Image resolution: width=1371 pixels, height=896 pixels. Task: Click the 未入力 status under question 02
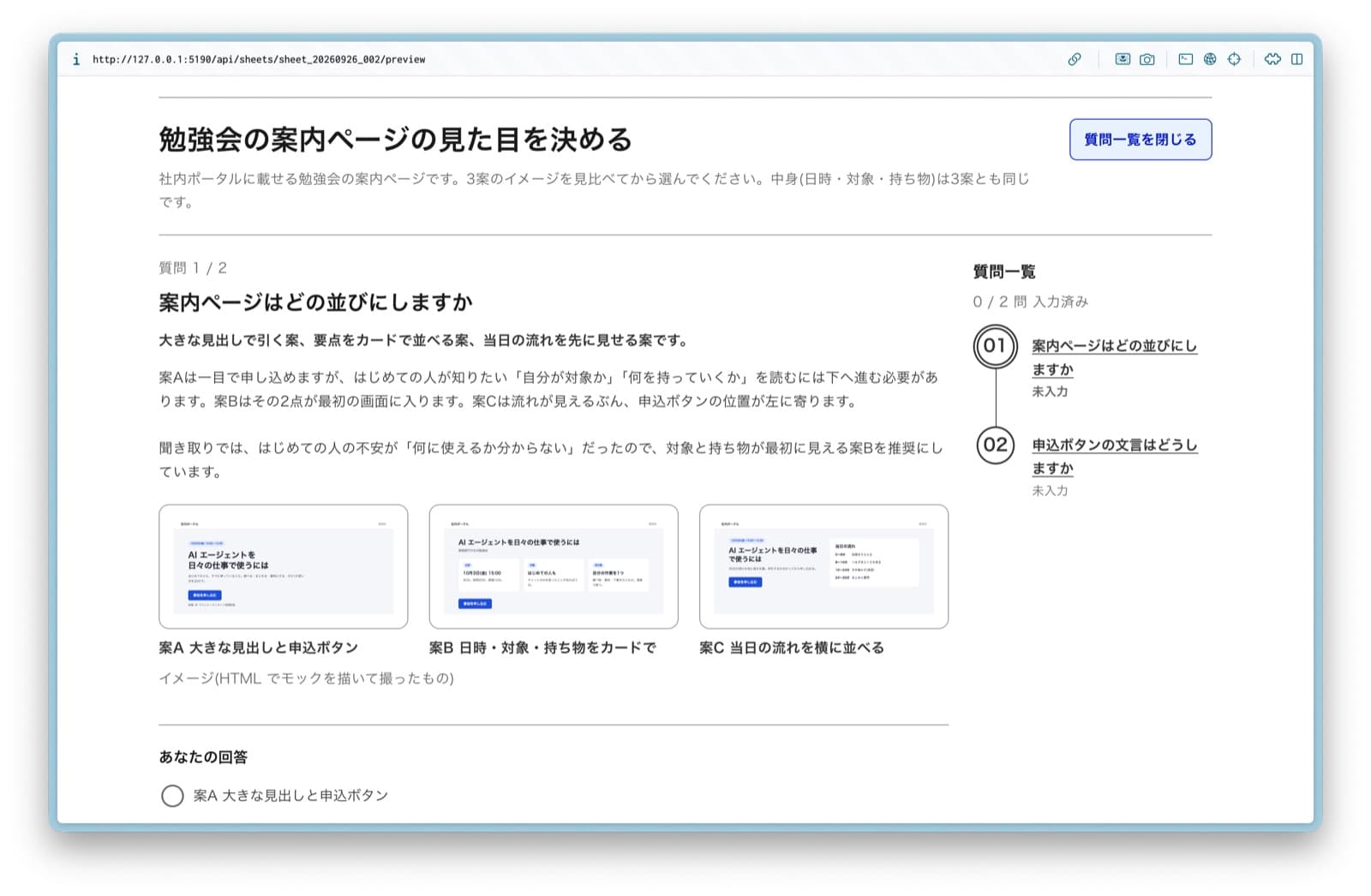click(x=1050, y=491)
